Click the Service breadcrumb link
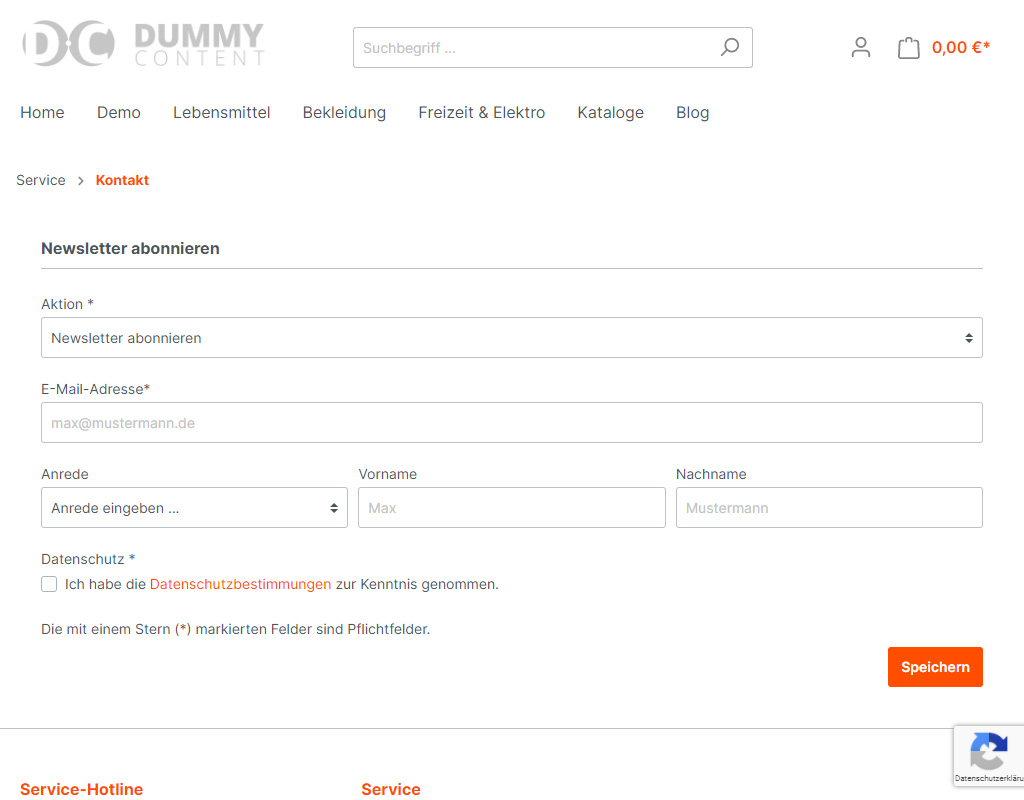This screenshot has width=1024, height=800. click(41, 180)
